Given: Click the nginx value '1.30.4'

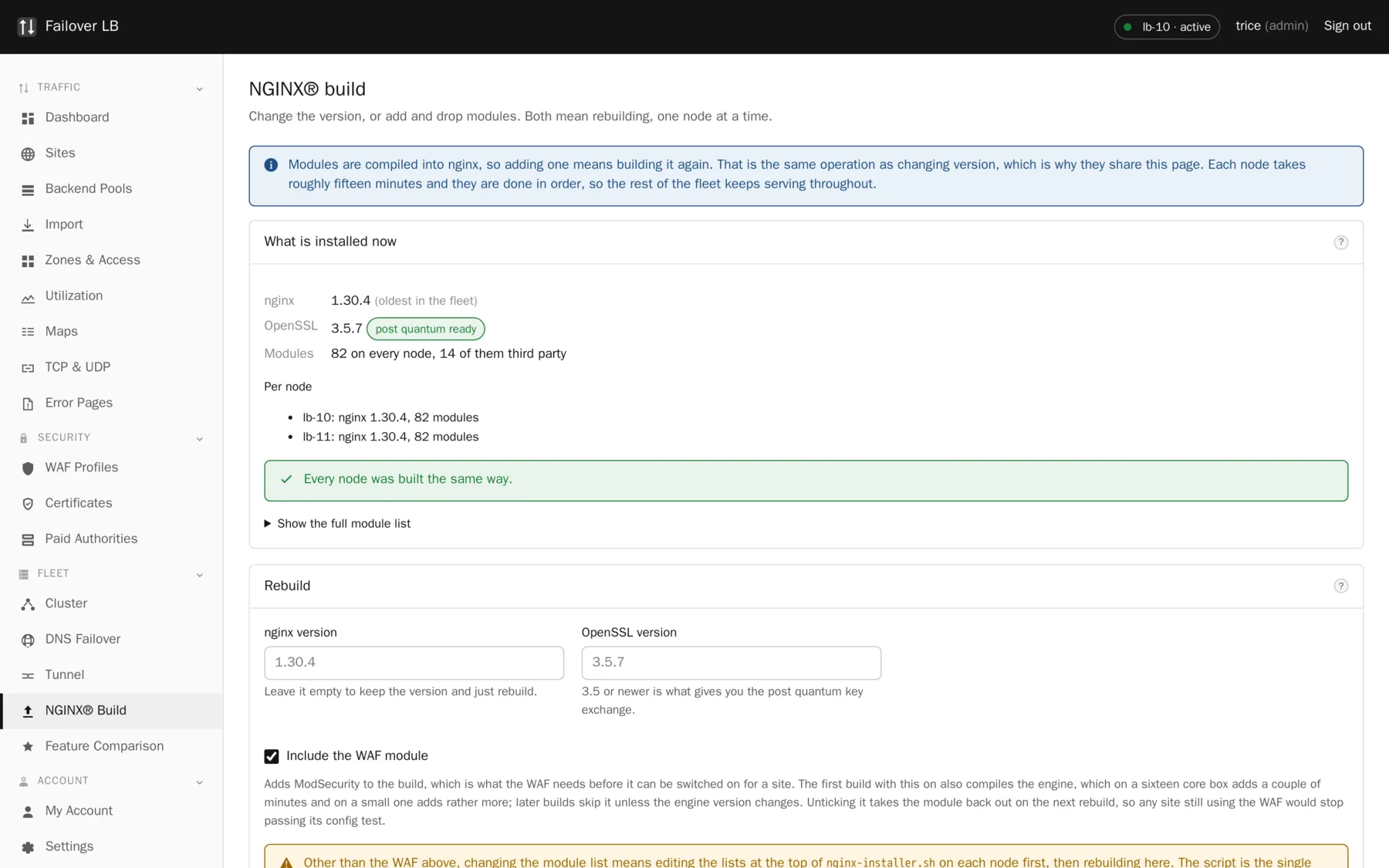Looking at the screenshot, I should pyautogui.click(x=350, y=301).
